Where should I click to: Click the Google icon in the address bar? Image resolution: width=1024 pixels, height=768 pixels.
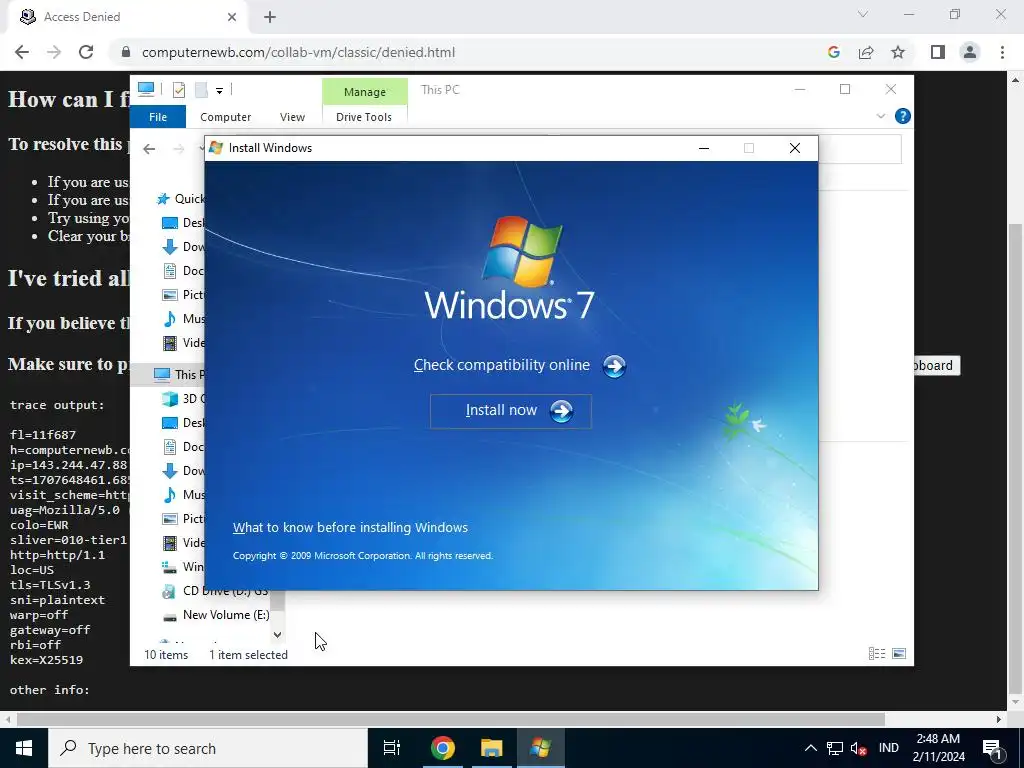(x=833, y=52)
